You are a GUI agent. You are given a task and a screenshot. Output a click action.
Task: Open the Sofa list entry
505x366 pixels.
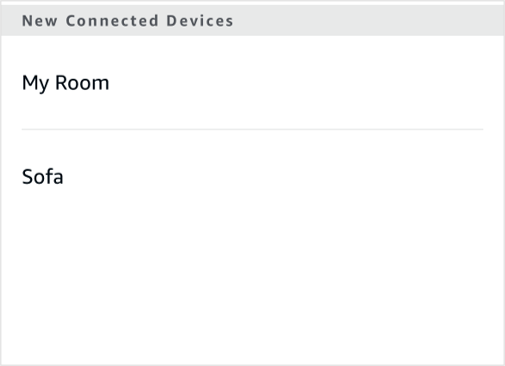252,176
